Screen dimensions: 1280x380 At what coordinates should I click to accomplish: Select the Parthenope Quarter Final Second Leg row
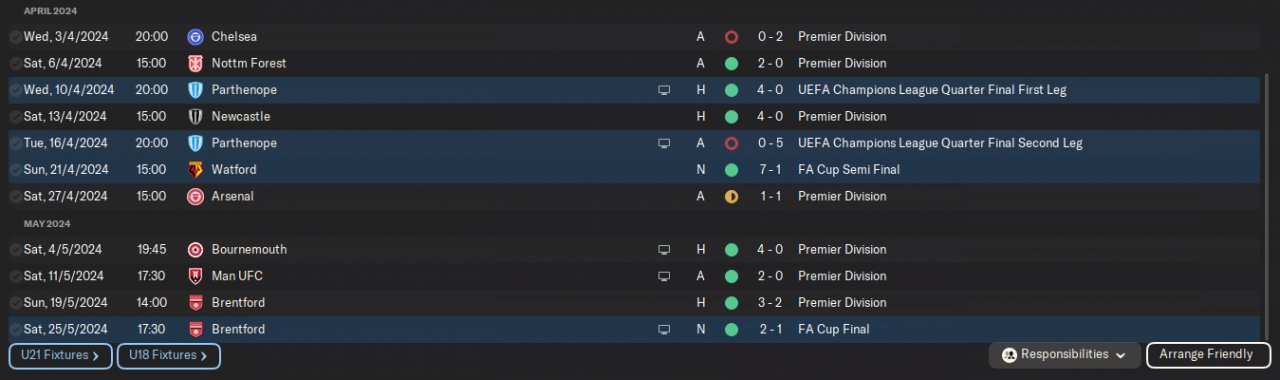[x=634, y=143]
